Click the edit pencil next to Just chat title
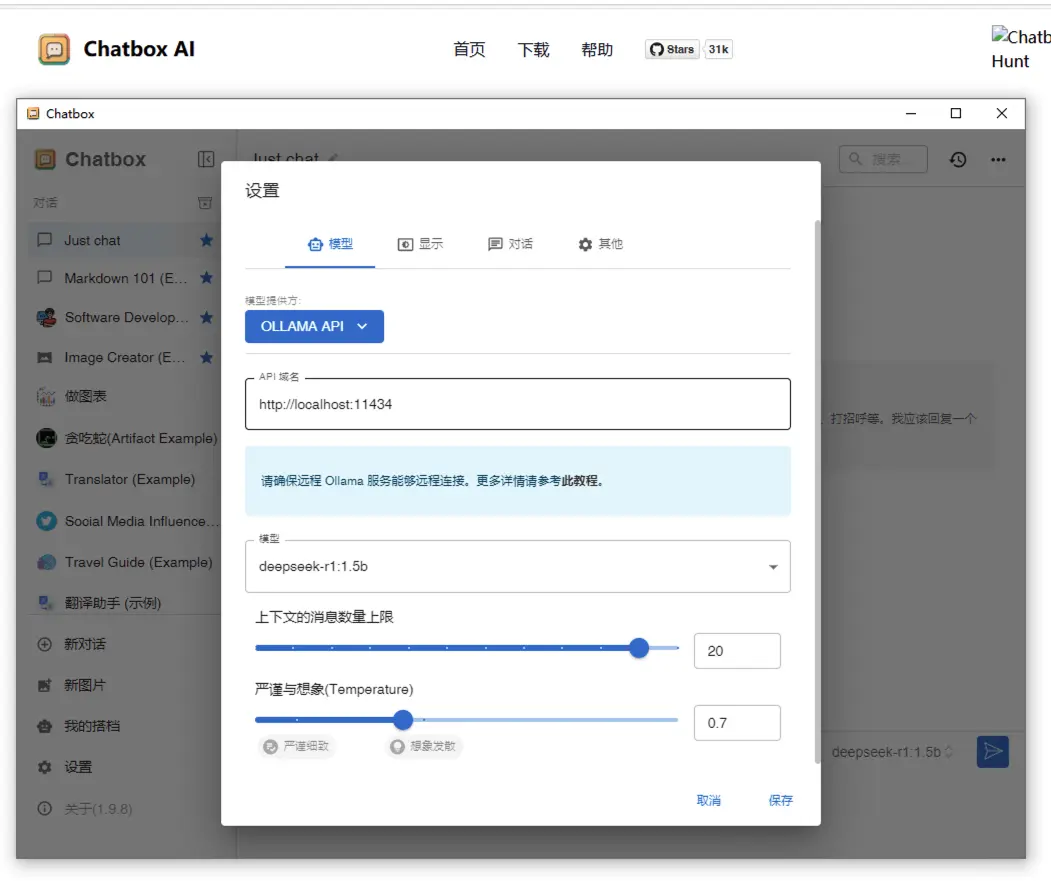 (x=333, y=158)
